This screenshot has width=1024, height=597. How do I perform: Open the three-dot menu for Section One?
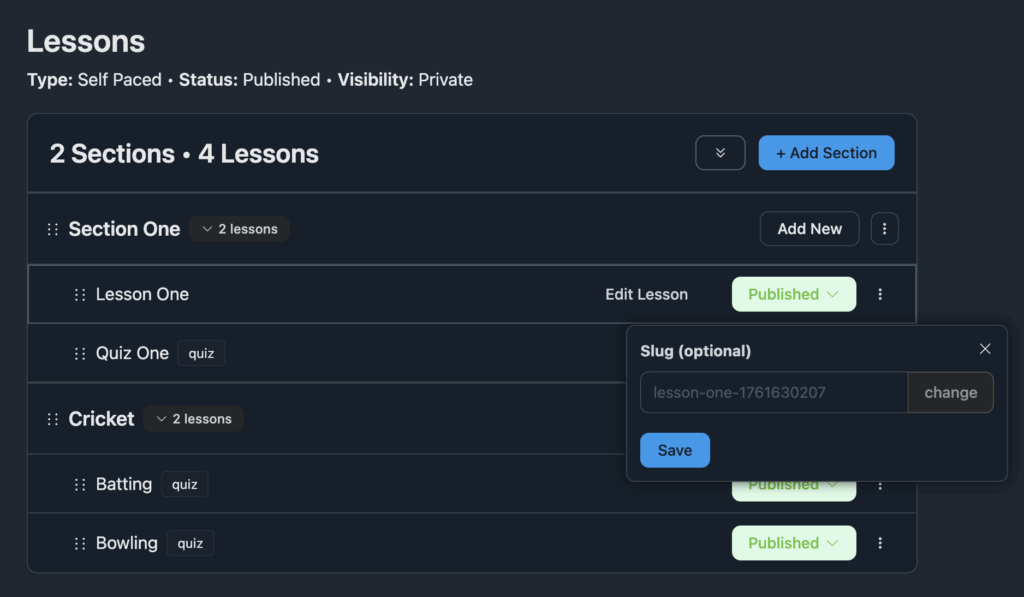coord(884,228)
